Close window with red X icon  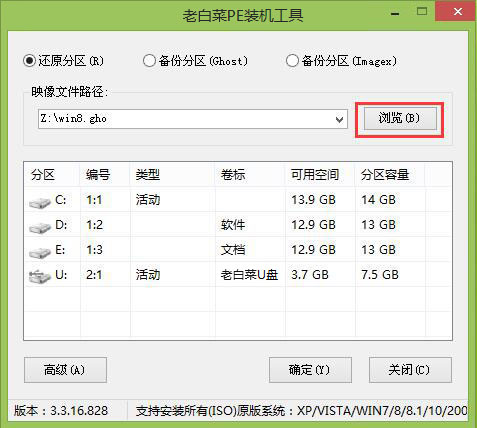click(x=458, y=12)
